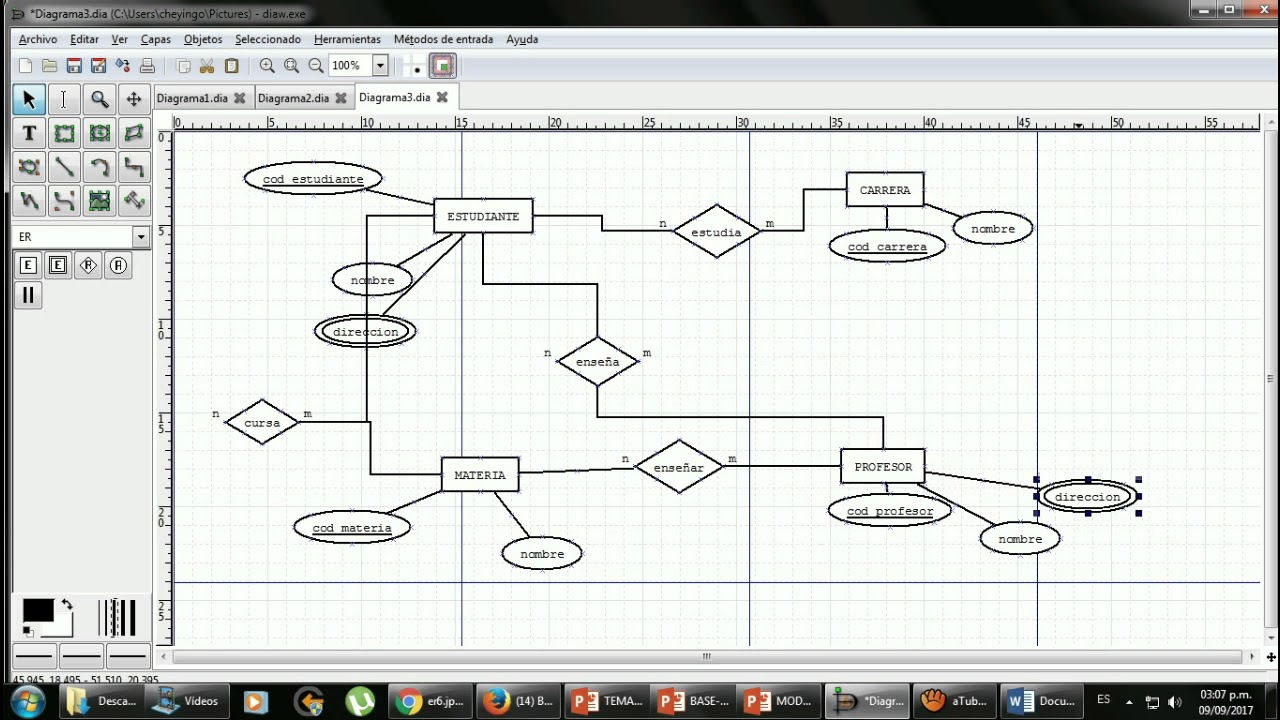Create a new diagram file
Screen dimensions: 1280x720
pos(25,66)
